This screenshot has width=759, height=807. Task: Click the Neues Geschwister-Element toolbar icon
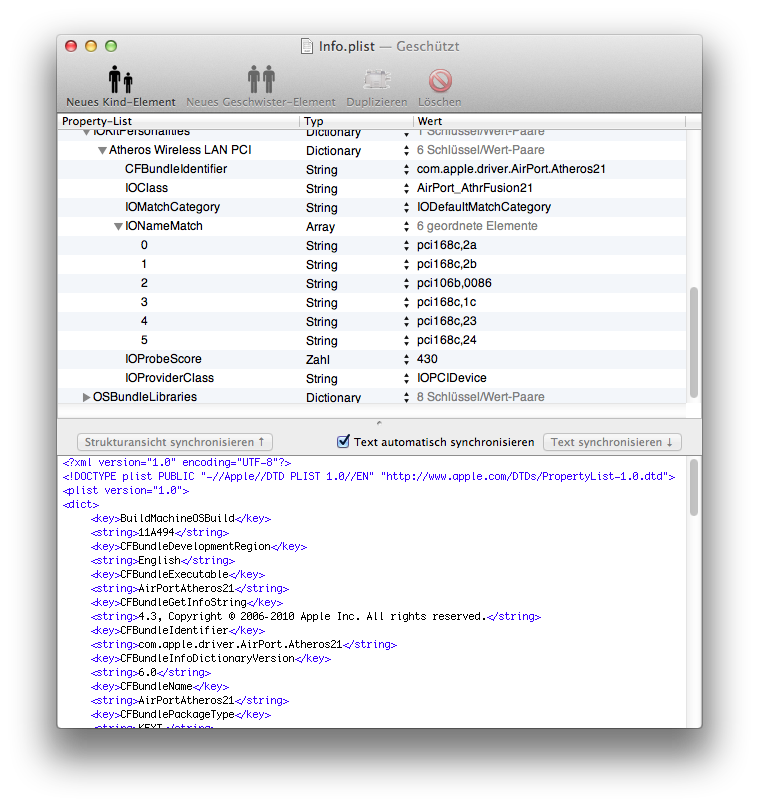click(261, 80)
